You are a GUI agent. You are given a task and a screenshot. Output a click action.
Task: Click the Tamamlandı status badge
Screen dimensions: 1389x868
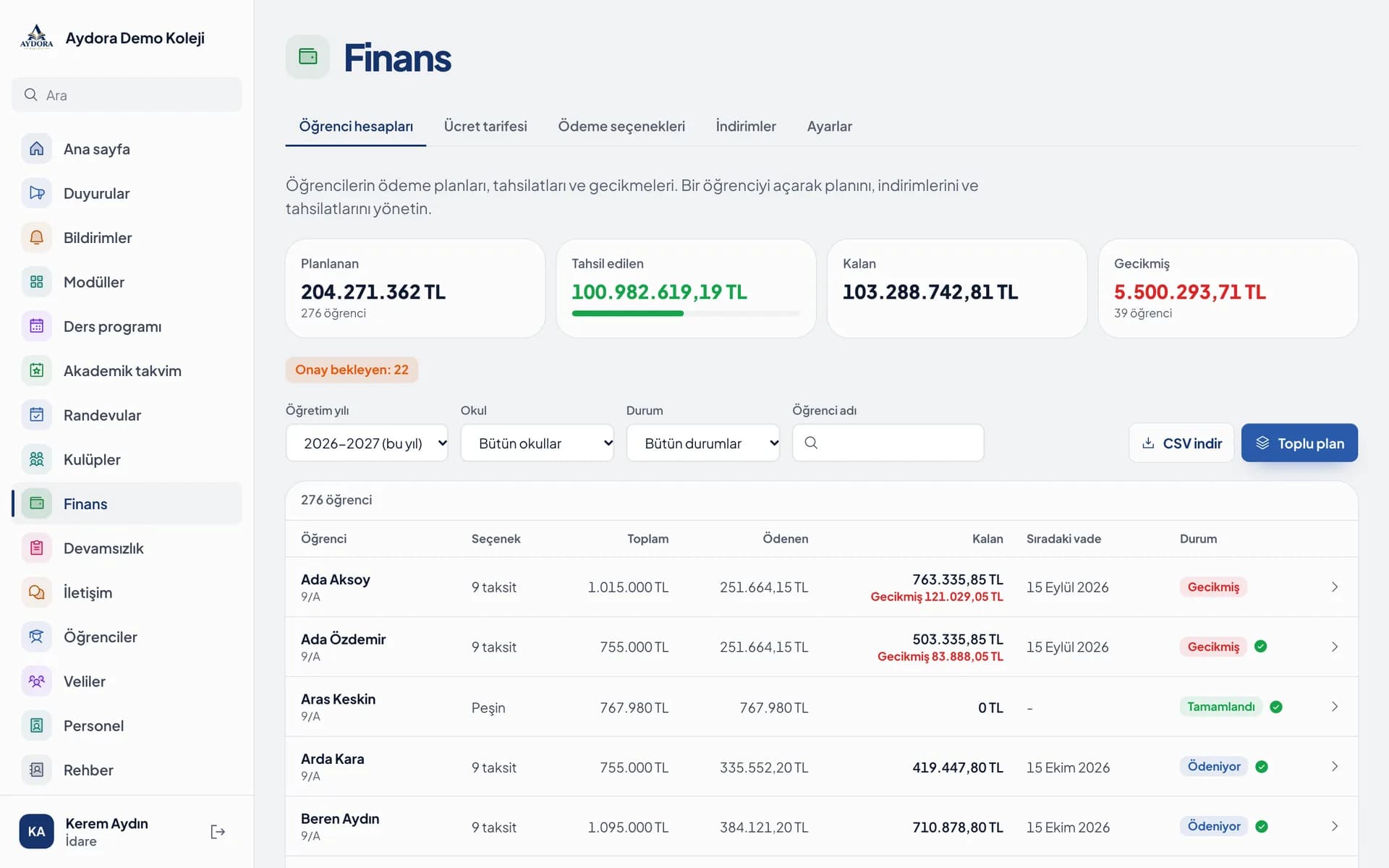pyautogui.click(x=1221, y=707)
